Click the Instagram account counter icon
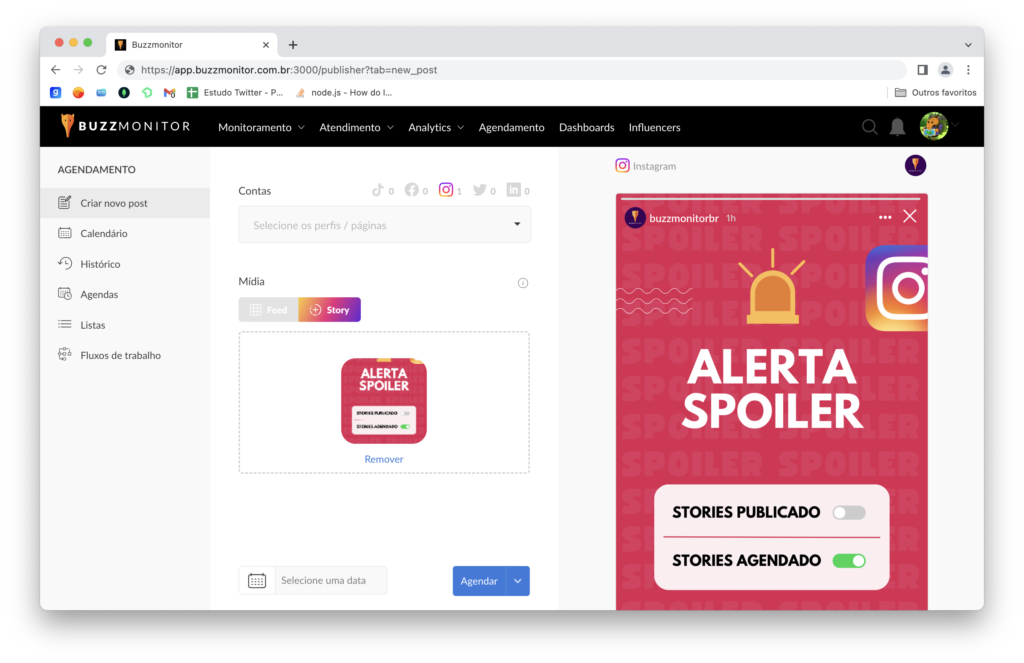The height and width of the screenshot is (663, 1024). point(446,190)
